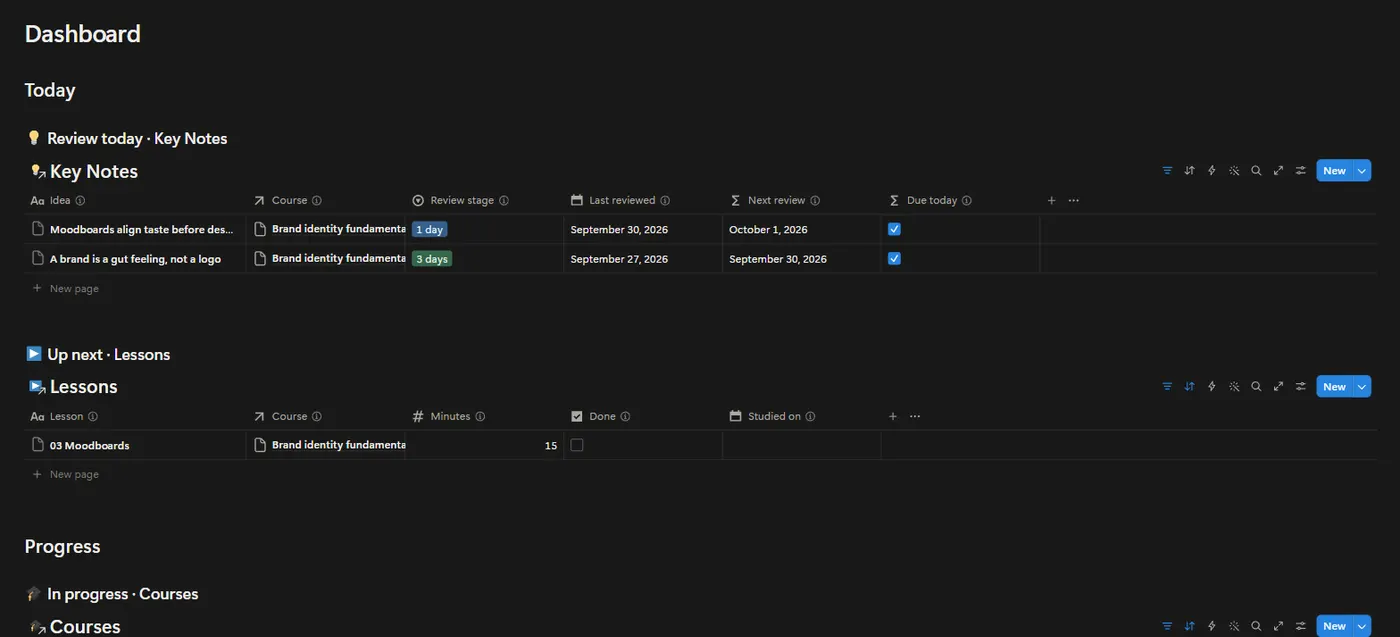Open automations lightning icon in Key Notes toolbar
Image resolution: width=1400 pixels, height=637 pixels.
point(1212,171)
